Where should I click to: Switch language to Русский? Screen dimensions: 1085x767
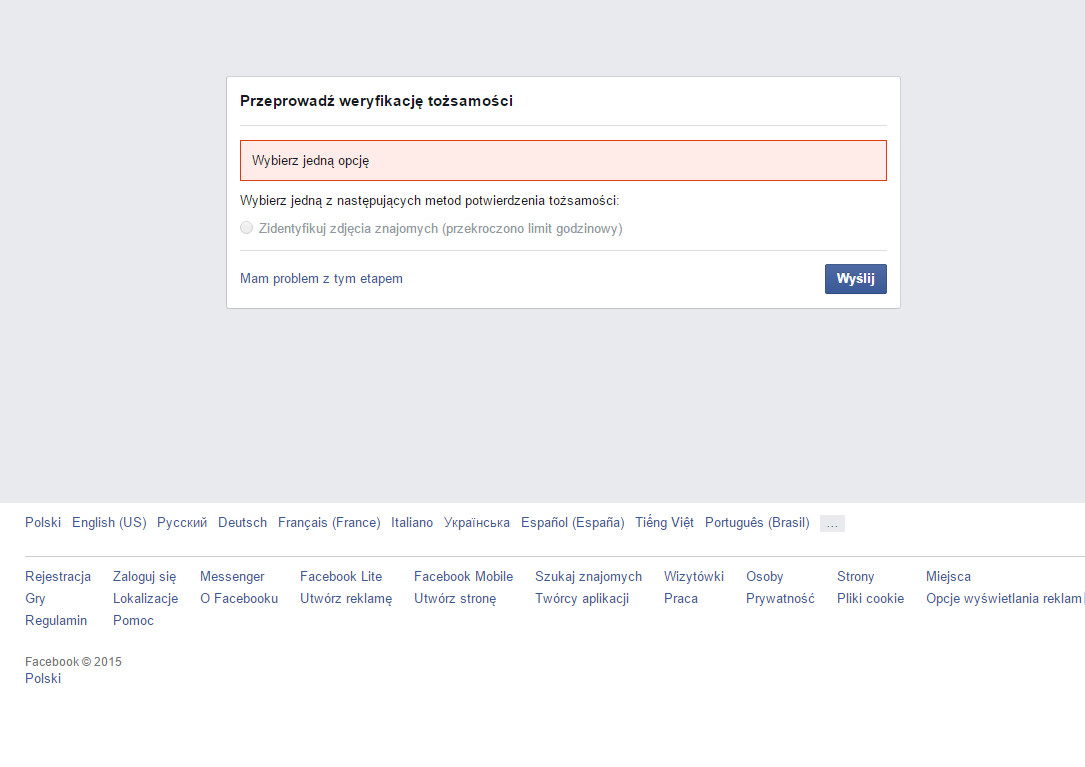coord(182,523)
